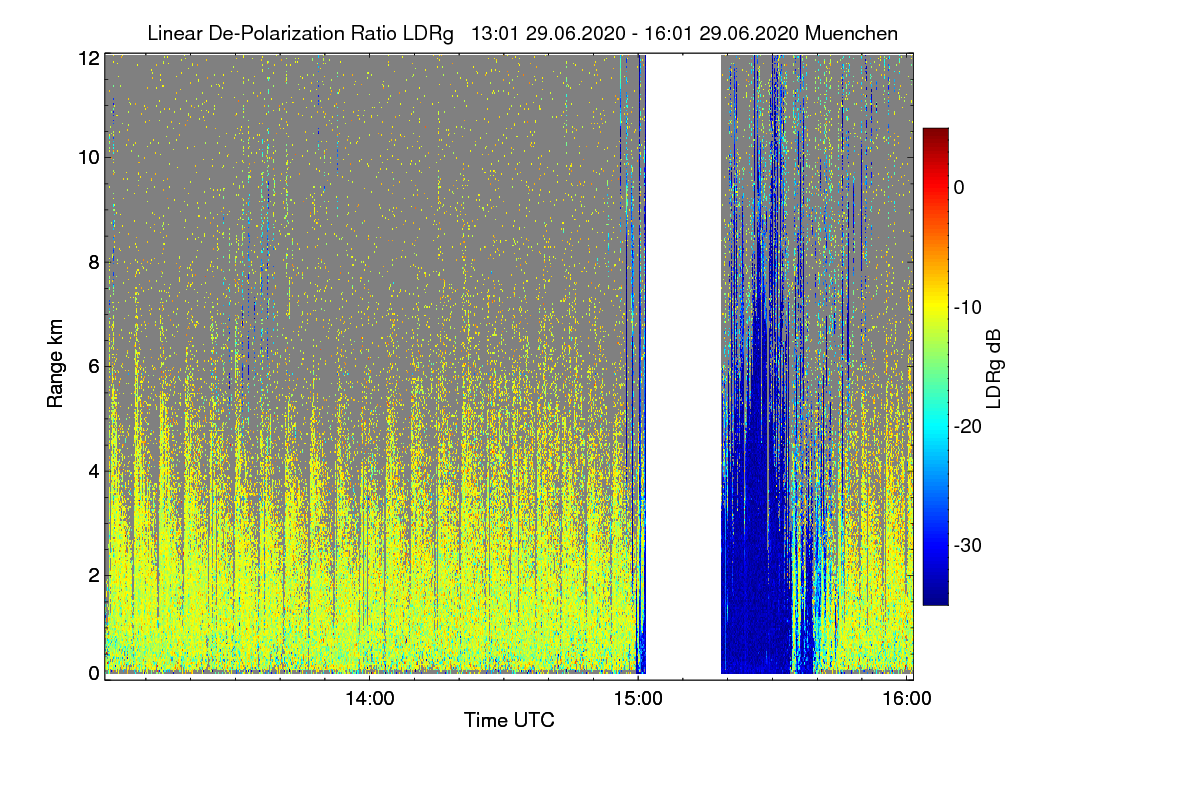
Task: Click the '16:00' time tick label
Action: click(x=906, y=699)
